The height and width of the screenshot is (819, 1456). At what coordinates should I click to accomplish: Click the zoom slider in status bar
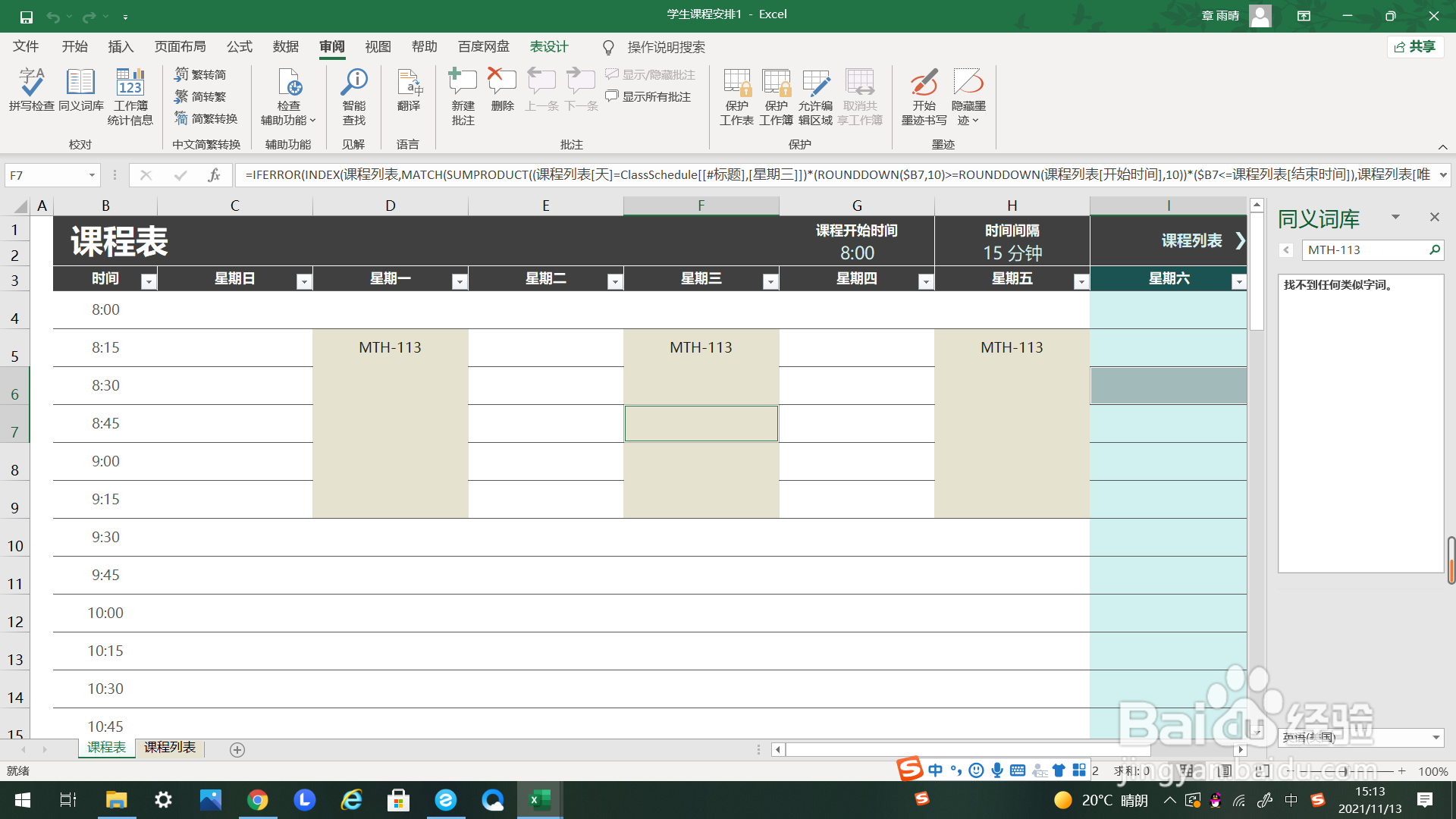(x=1345, y=771)
